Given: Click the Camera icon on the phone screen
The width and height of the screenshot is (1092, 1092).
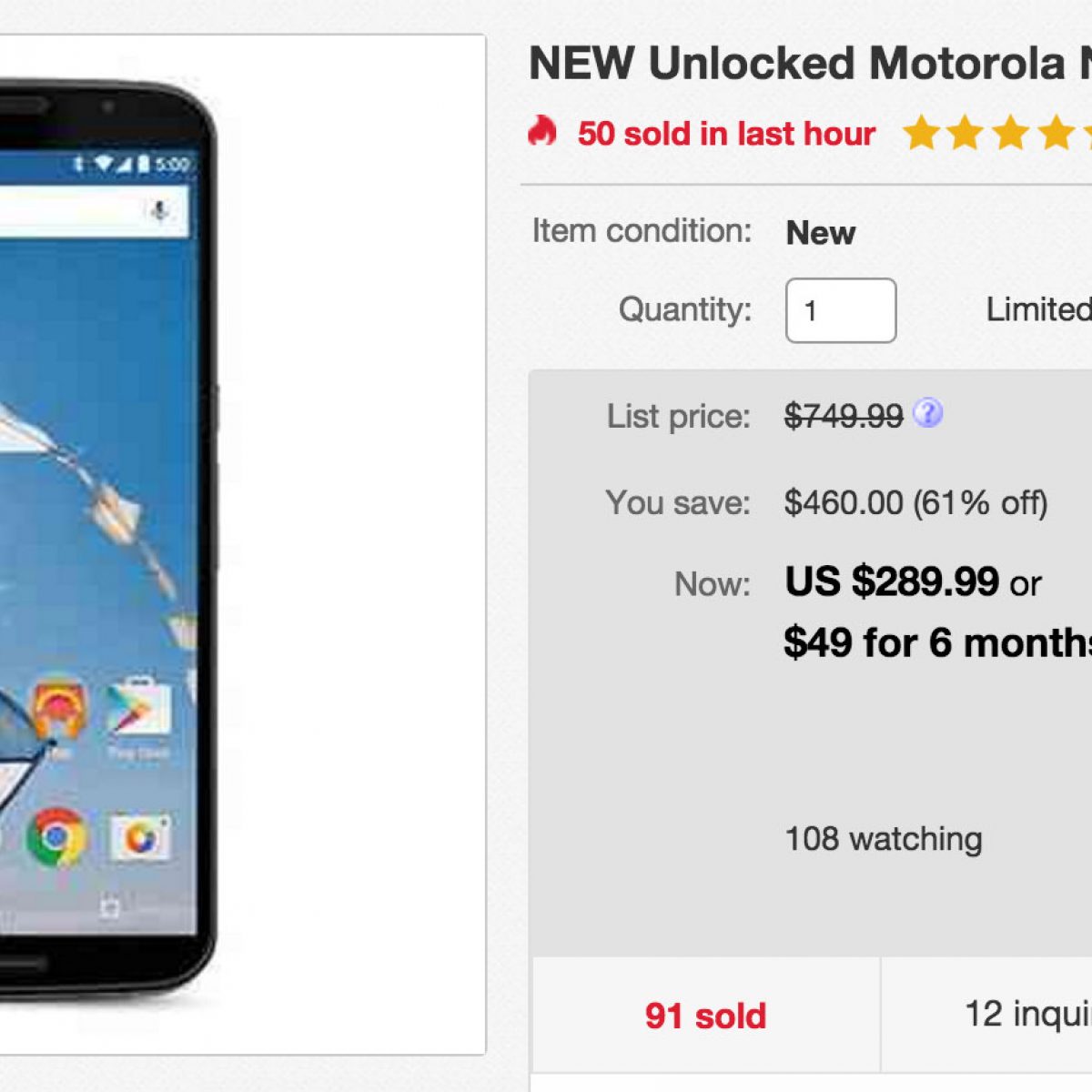Looking at the screenshot, I should coord(139,836).
